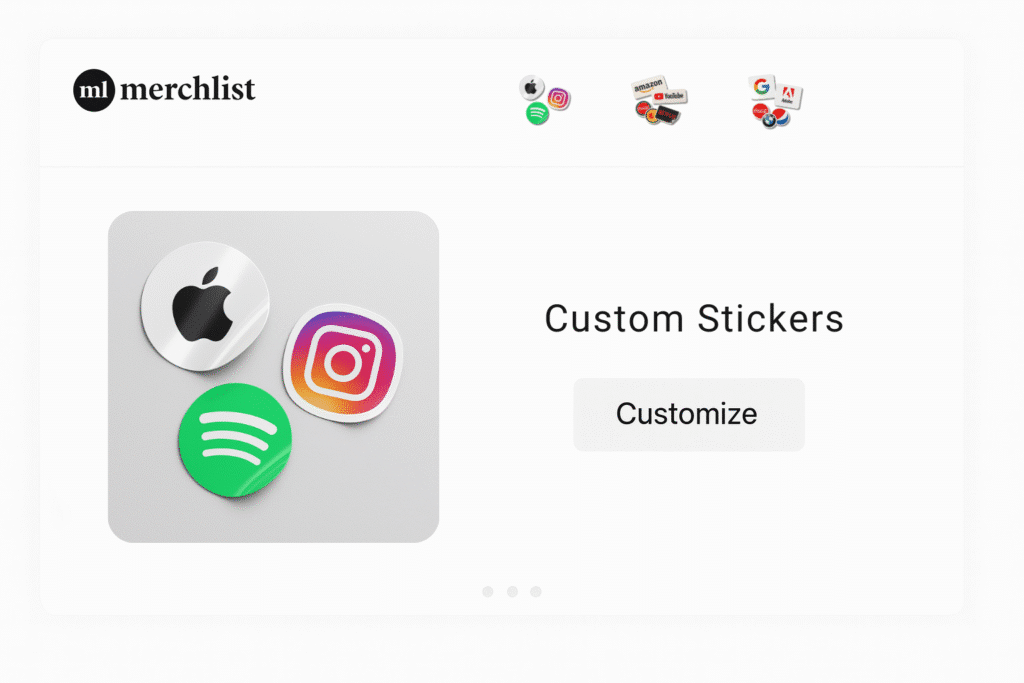Screen dimensions: 1024x683
Task: Click the small Spotify icon in header
Action: coord(537,114)
